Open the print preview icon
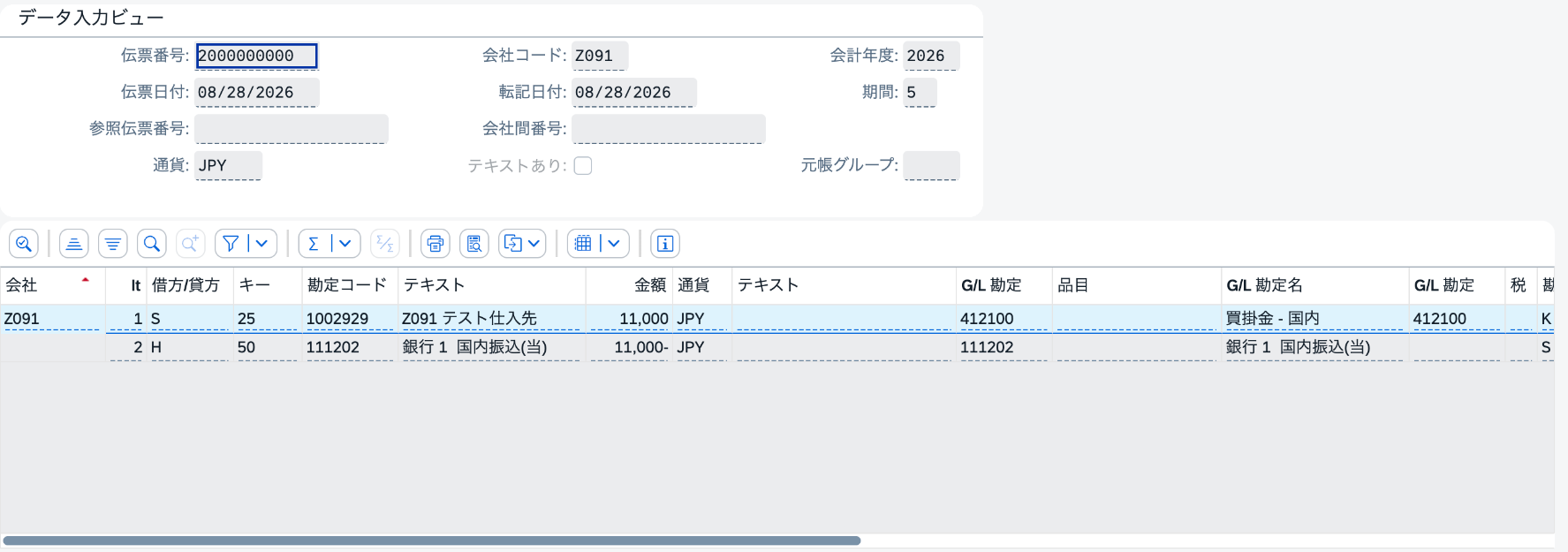The height and width of the screenshot is (552, 1568). tap(474, 244)
